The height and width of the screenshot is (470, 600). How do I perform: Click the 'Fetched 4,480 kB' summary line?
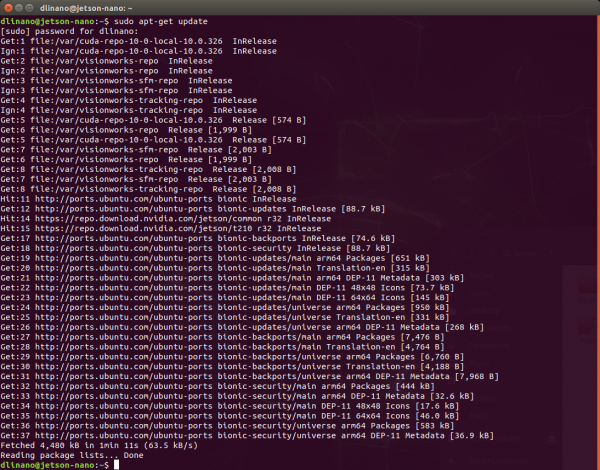[x=99, y=446]
